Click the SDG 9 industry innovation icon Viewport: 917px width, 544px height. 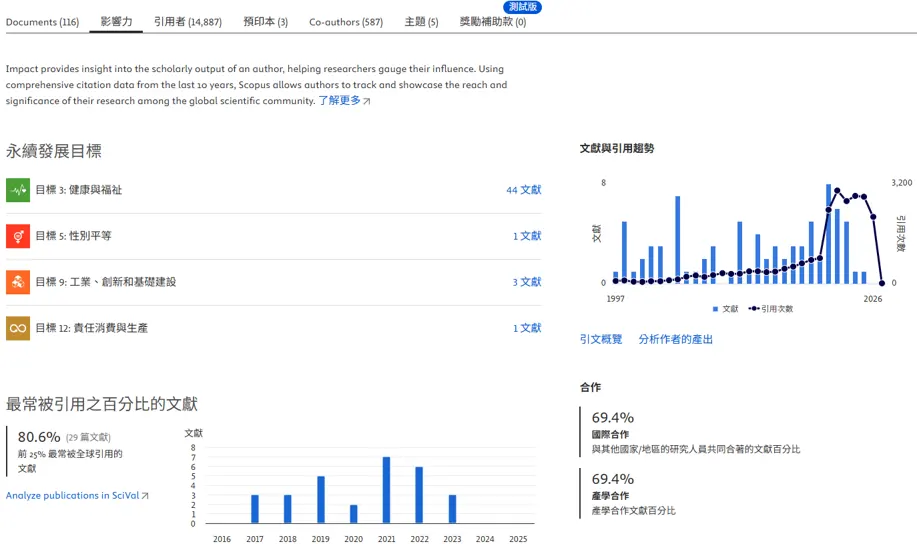18,282
